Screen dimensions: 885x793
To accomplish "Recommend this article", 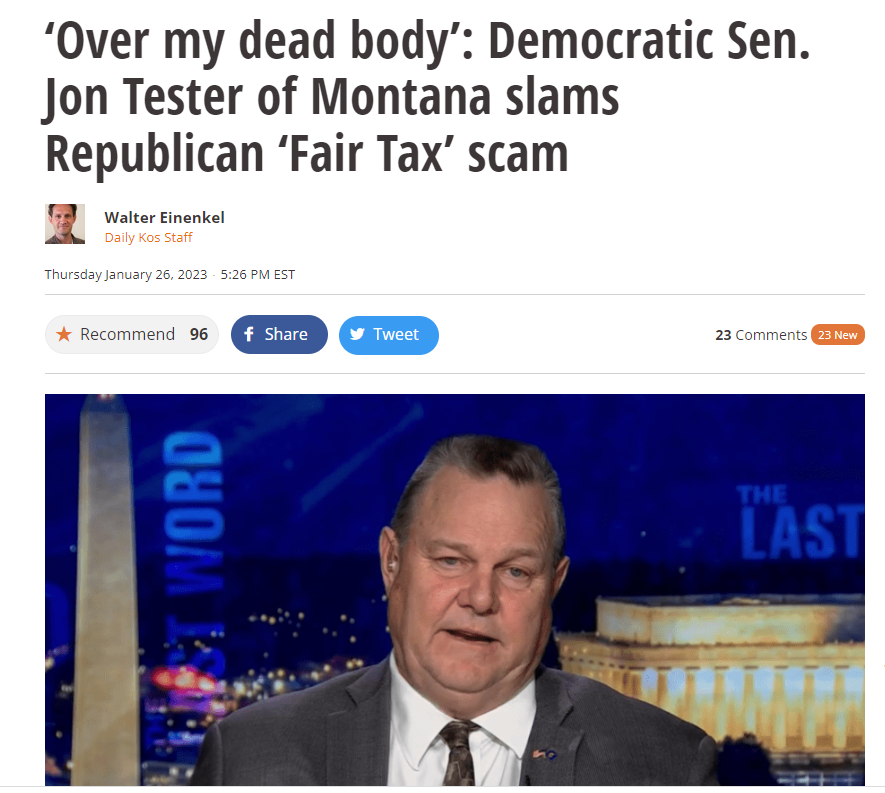I will click(x=132, y=334).
